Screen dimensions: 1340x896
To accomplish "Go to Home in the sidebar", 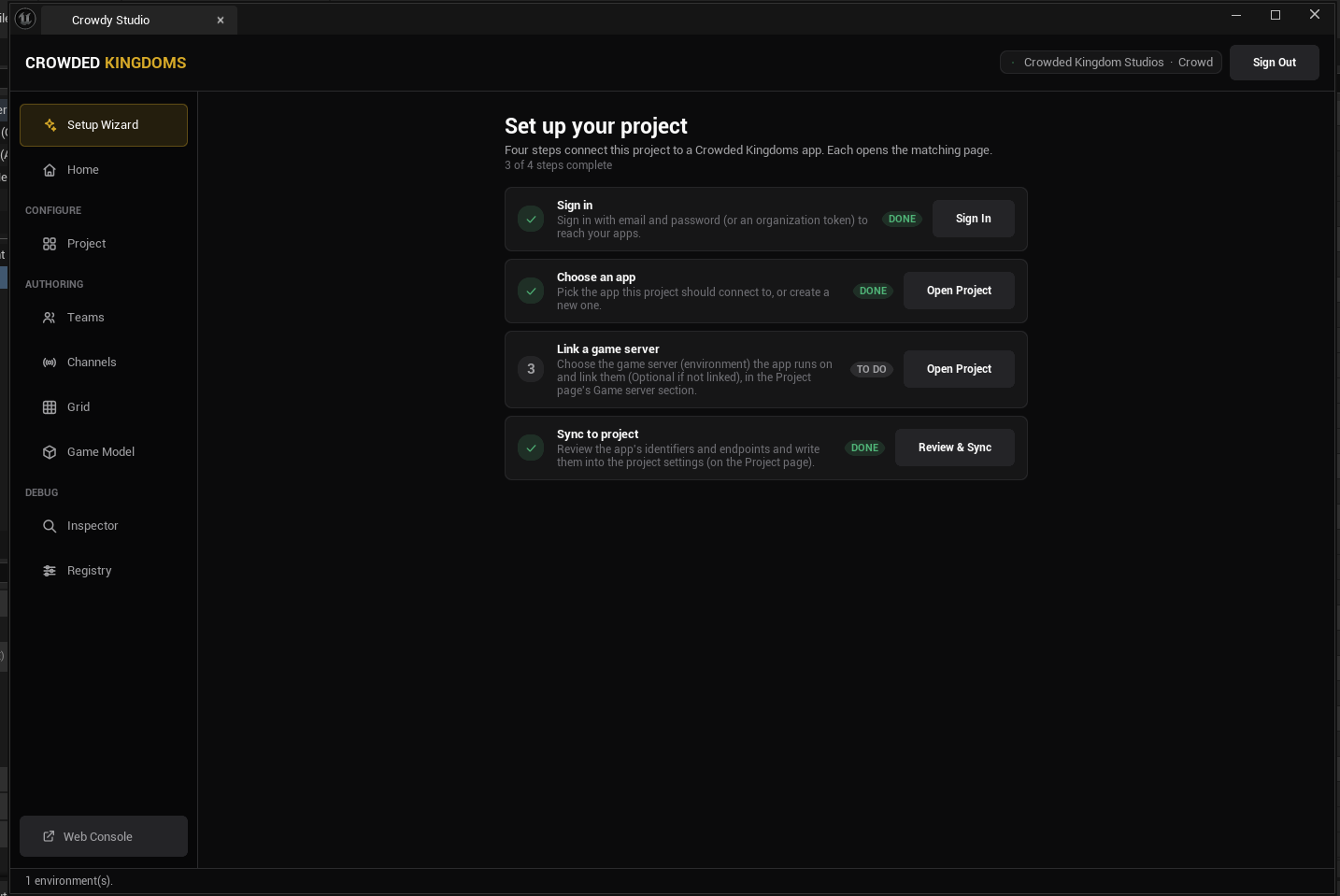I will click(104, 170).
